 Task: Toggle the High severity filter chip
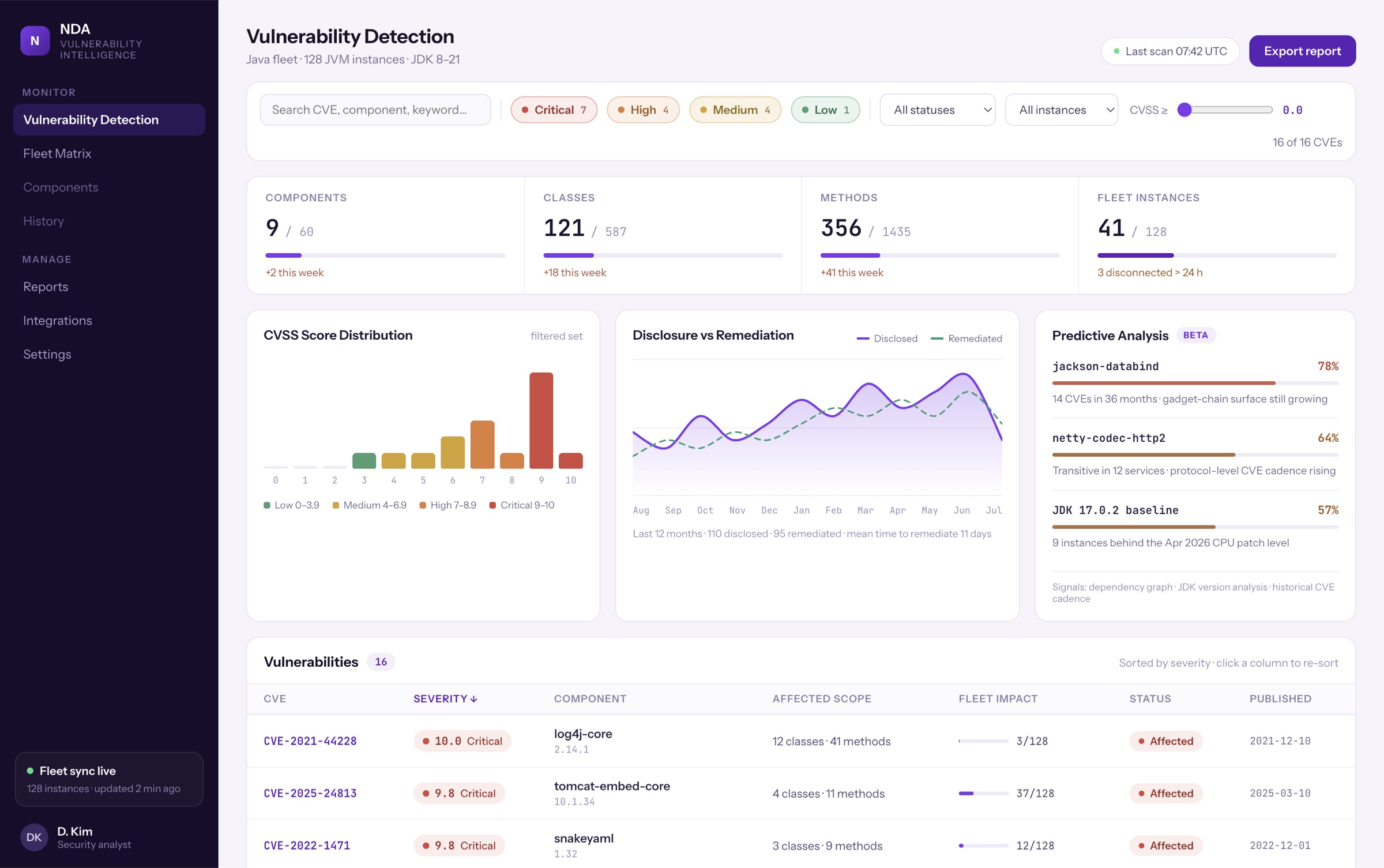coord(643,110)
